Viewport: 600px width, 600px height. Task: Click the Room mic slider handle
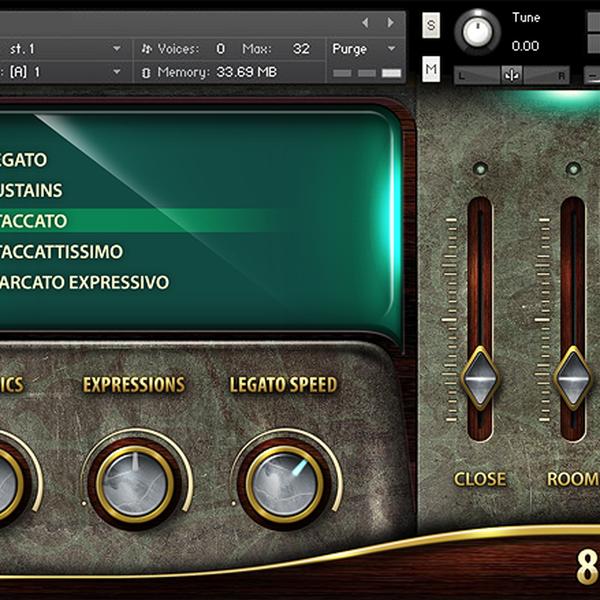click(x=573, y=377)
